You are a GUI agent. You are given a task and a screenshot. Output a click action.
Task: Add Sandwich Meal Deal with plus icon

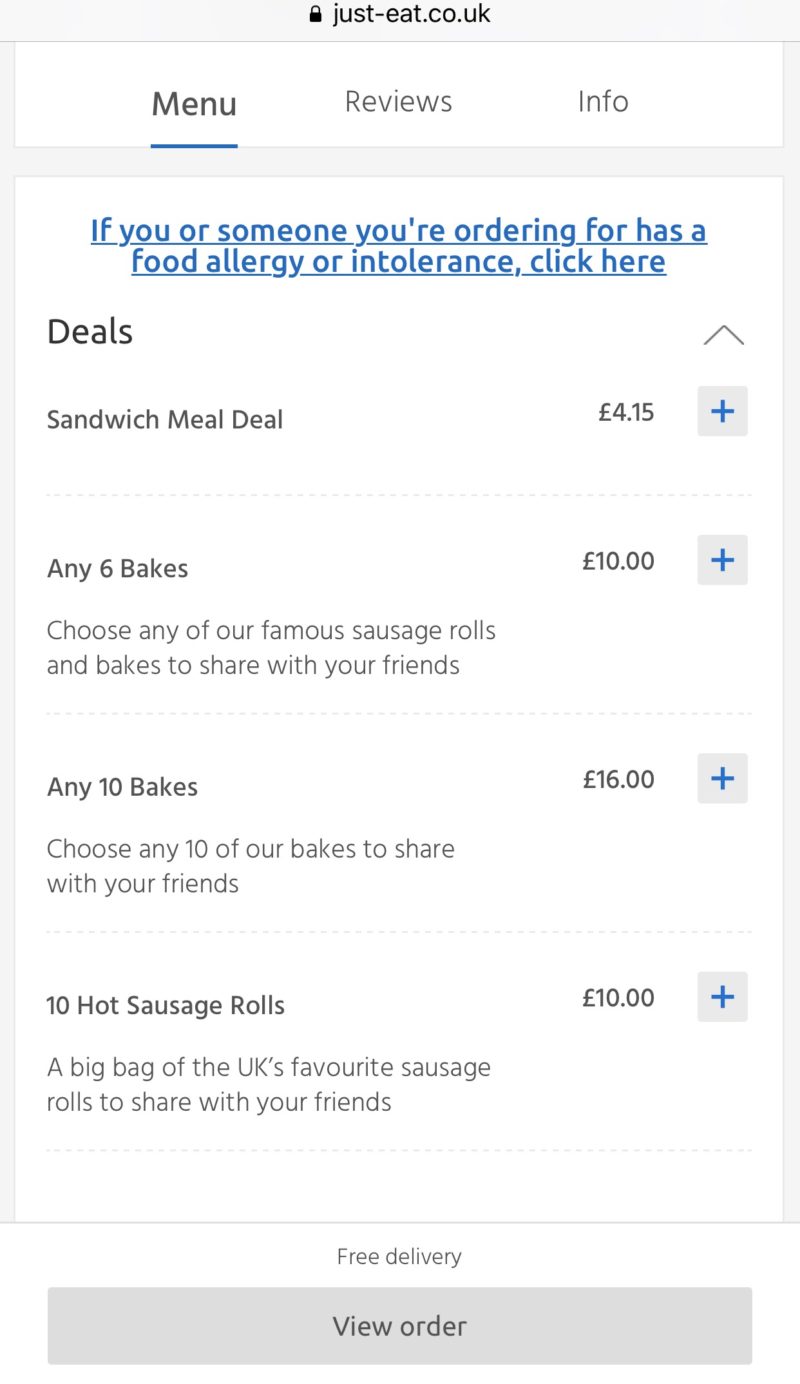coord(722,411)
